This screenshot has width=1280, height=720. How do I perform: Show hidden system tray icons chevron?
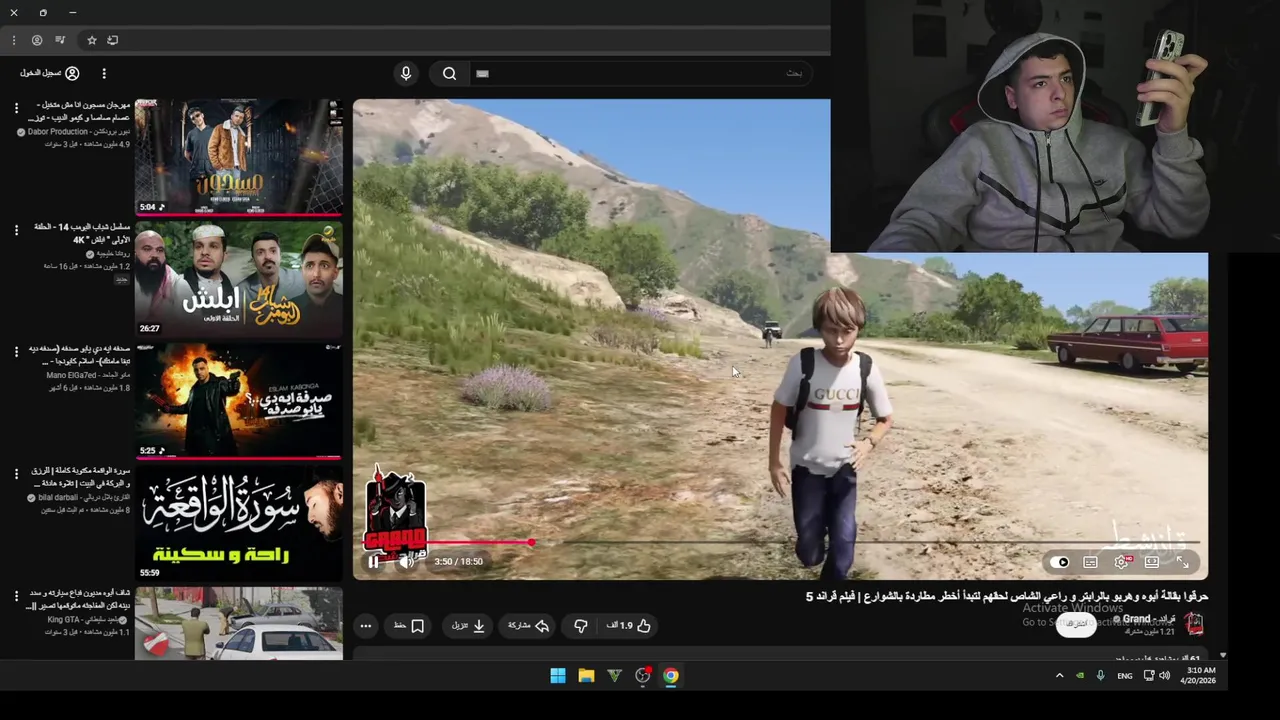click(x=1059, y=676)
